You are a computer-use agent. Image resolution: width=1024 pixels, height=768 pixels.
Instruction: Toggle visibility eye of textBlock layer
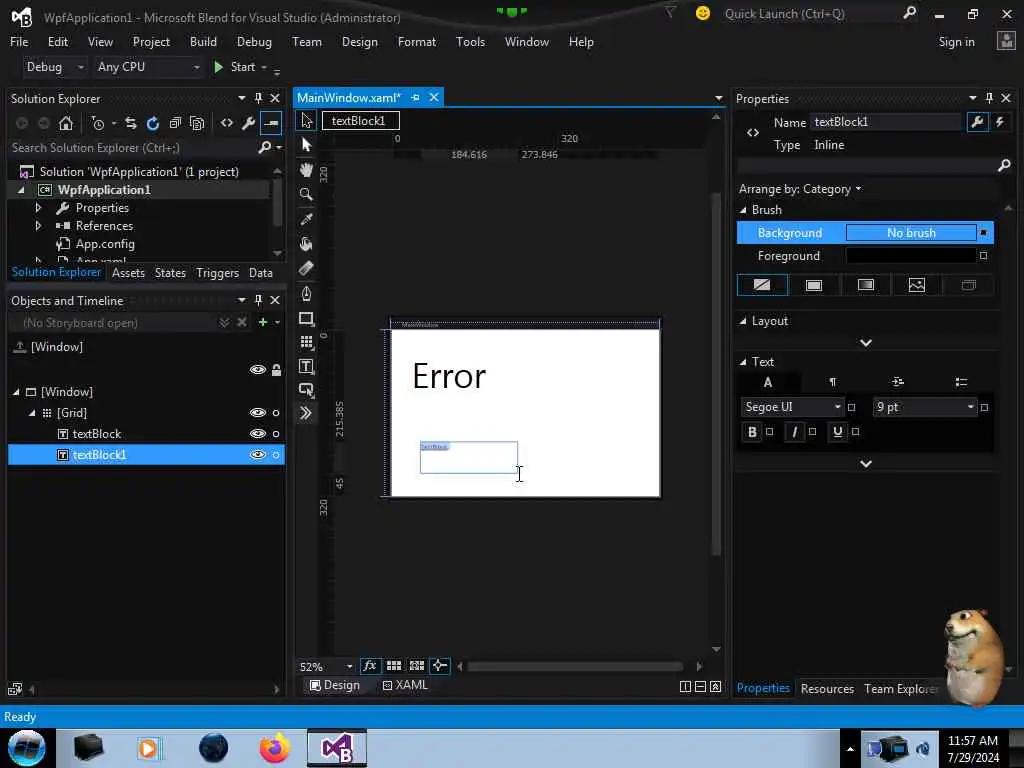click(x=258, y=434)
